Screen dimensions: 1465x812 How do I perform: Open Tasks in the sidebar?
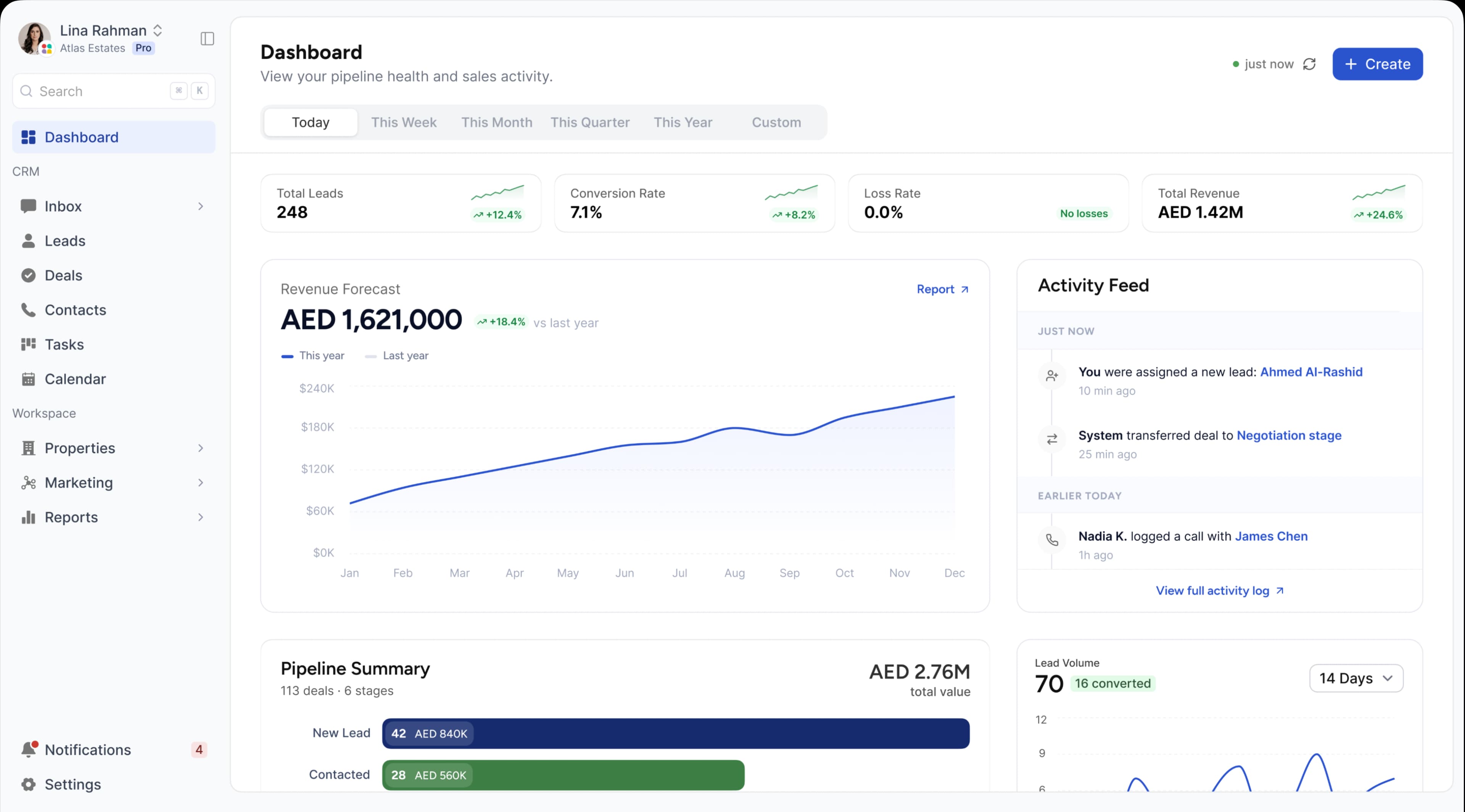(114, 344)
